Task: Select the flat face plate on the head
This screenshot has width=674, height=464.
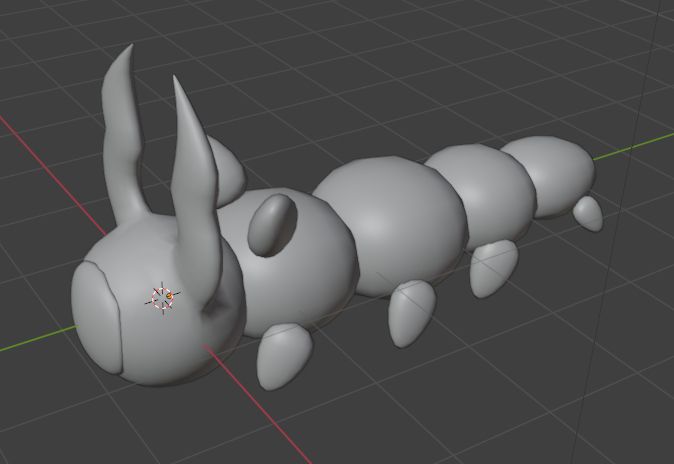Action: point(97,317)
